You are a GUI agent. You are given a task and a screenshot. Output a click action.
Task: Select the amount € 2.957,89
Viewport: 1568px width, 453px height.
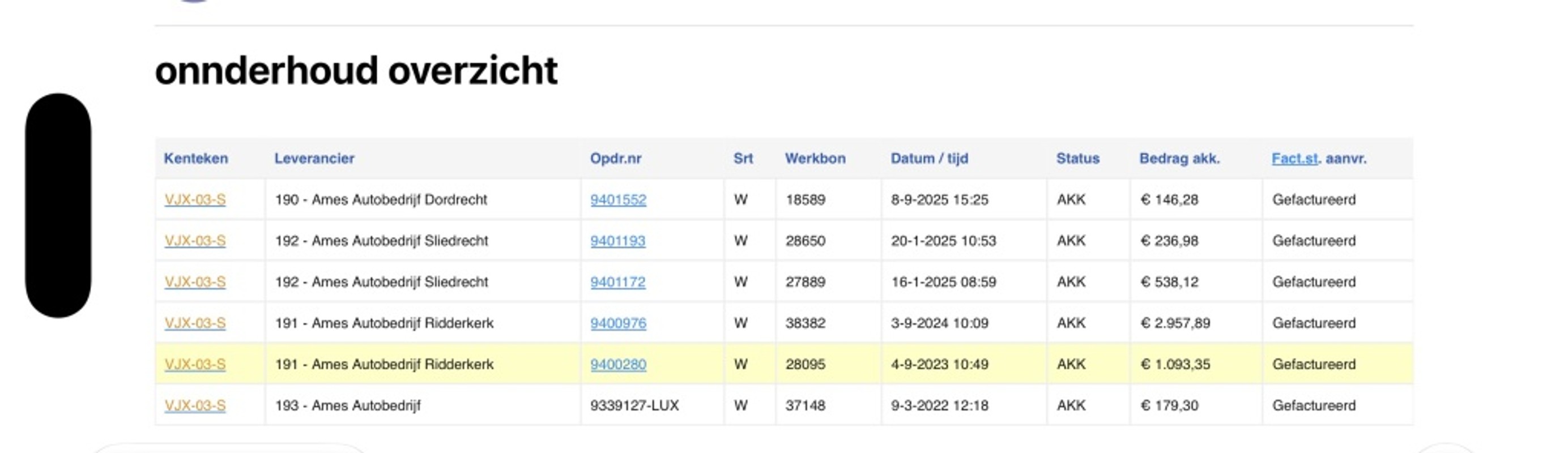click(x=1175, y=323)
